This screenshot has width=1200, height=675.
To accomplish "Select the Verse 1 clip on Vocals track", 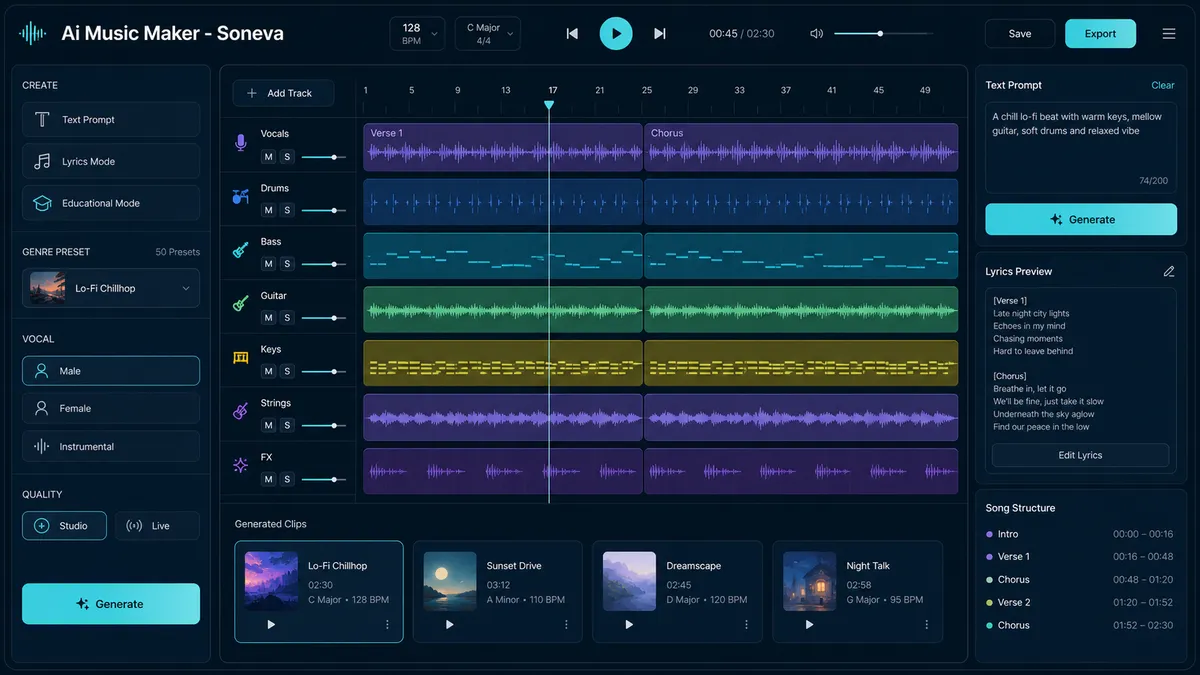I will (503, 147).
